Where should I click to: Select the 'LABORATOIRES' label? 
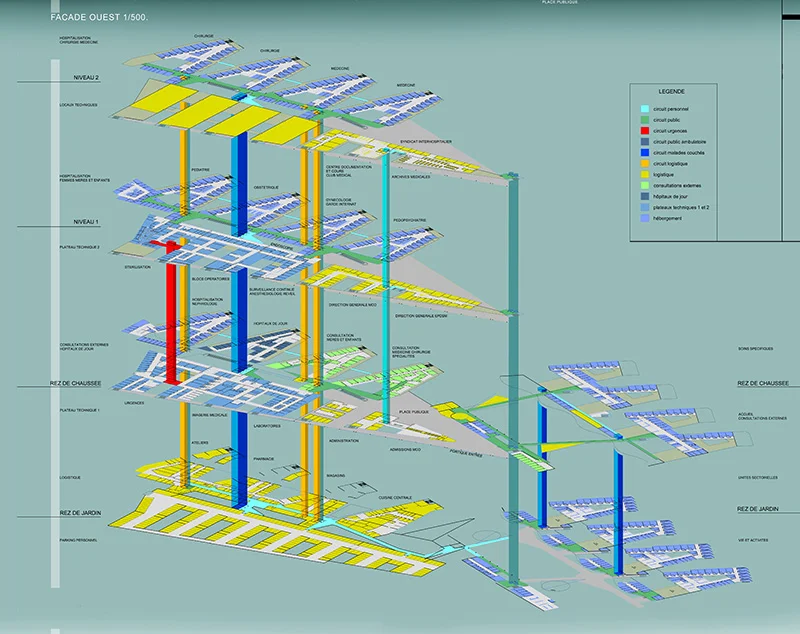pyautogui.click(x=267, y=426)
